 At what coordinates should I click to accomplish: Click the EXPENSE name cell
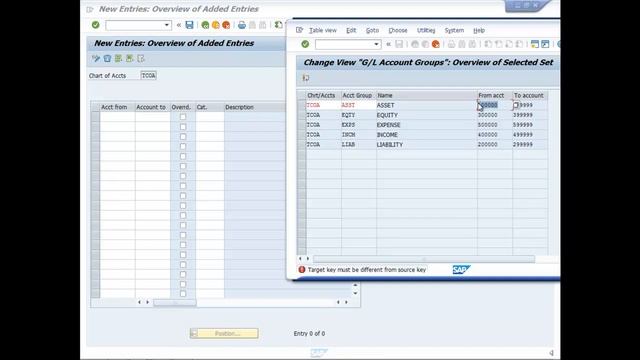coord(427,125)
